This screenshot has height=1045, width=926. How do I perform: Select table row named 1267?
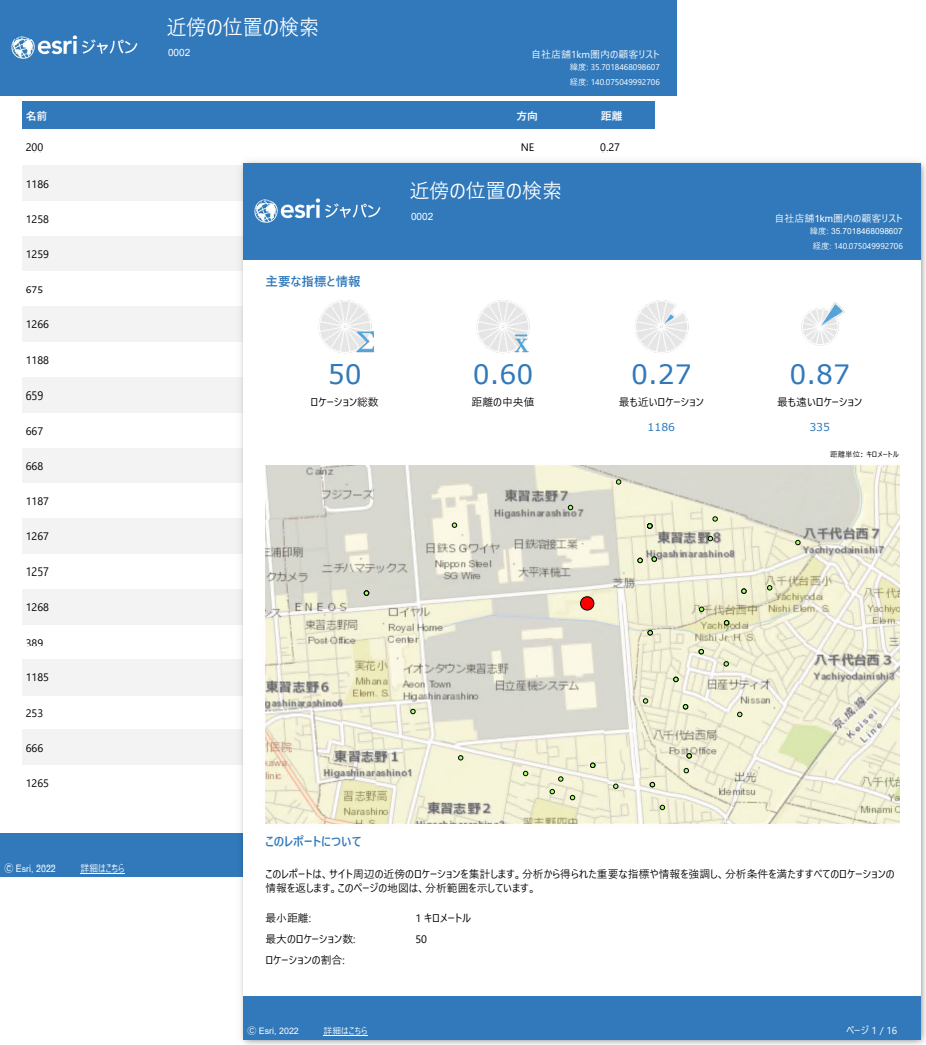coord(132,536)
